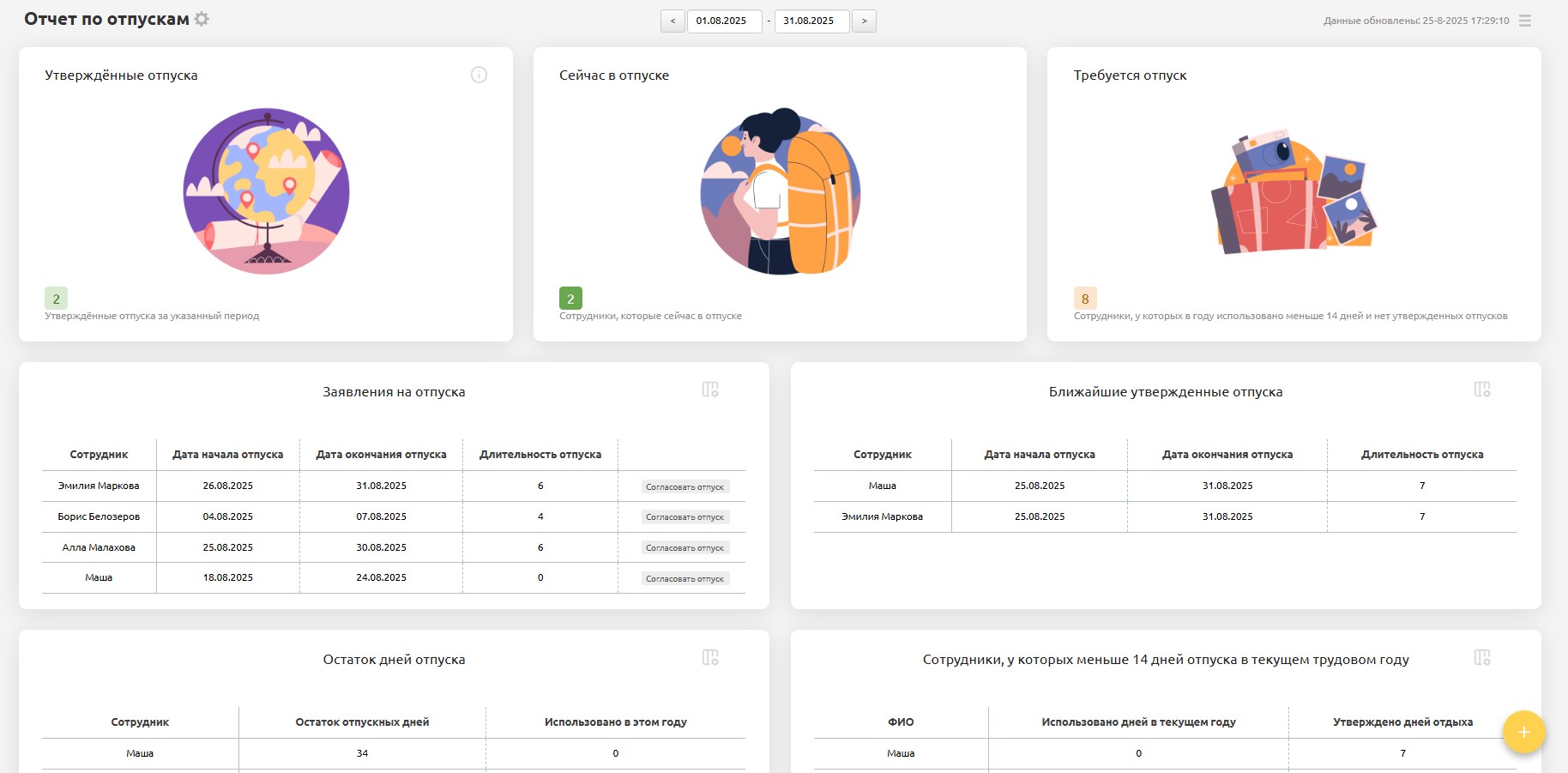Approve vacation request for Маша
The width and height of the screenshot is (1568, 773).
pyautogui.click(x=684, y=579)
